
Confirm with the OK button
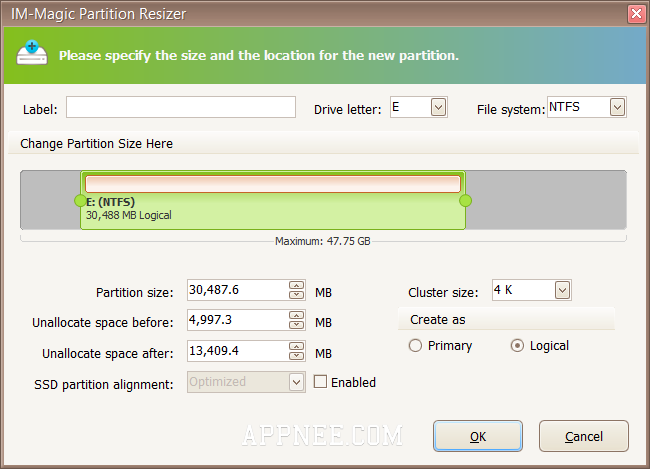click(478, 436)
